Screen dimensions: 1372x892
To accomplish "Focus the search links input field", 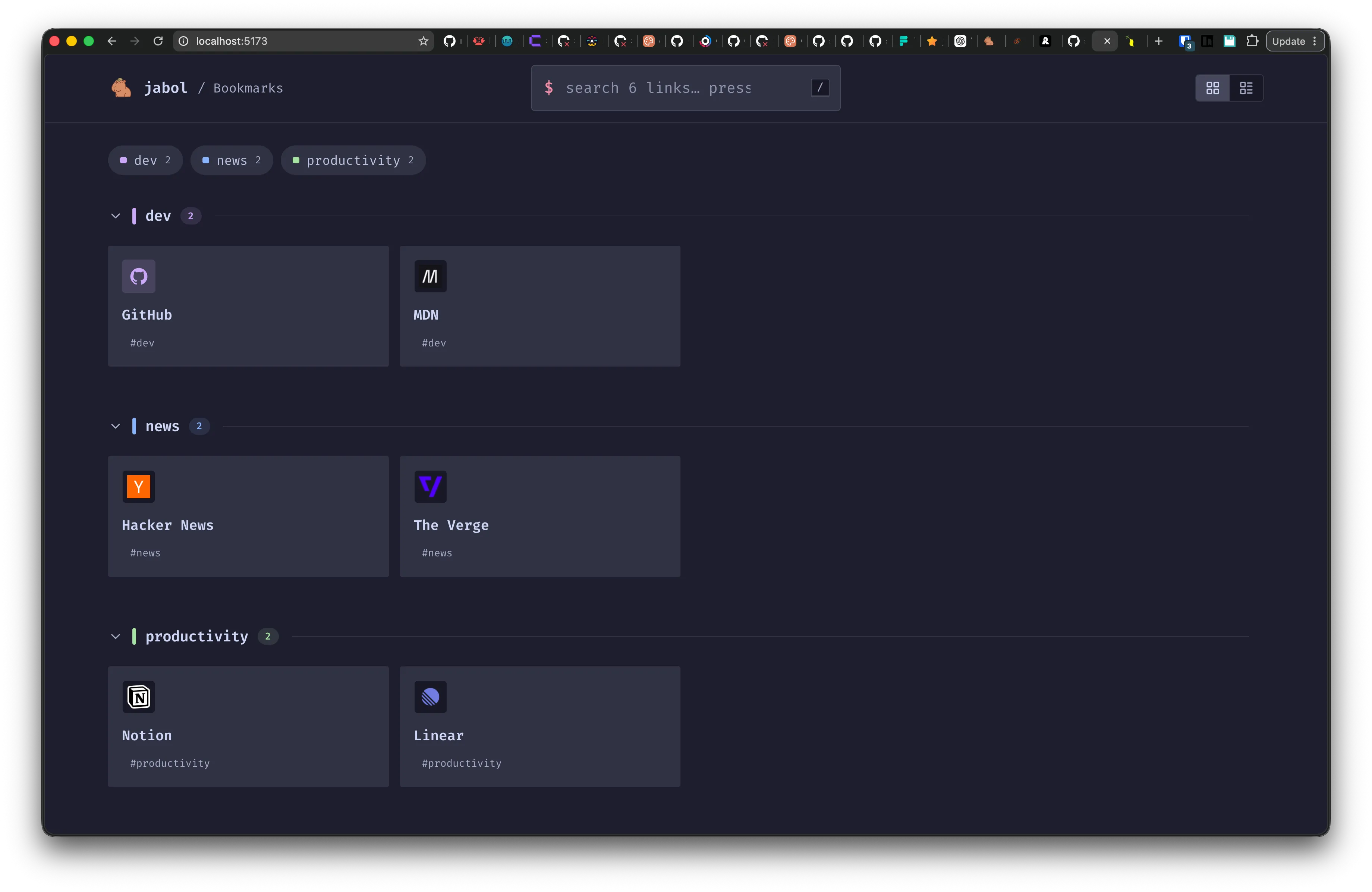I will click(685, 88).
